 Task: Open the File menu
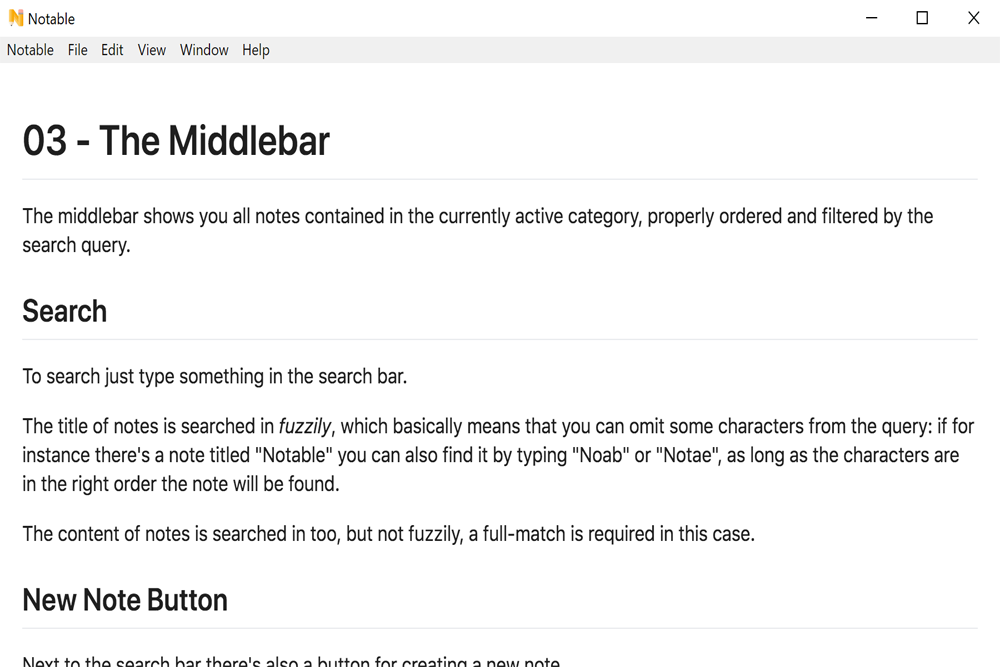(77, 50)
